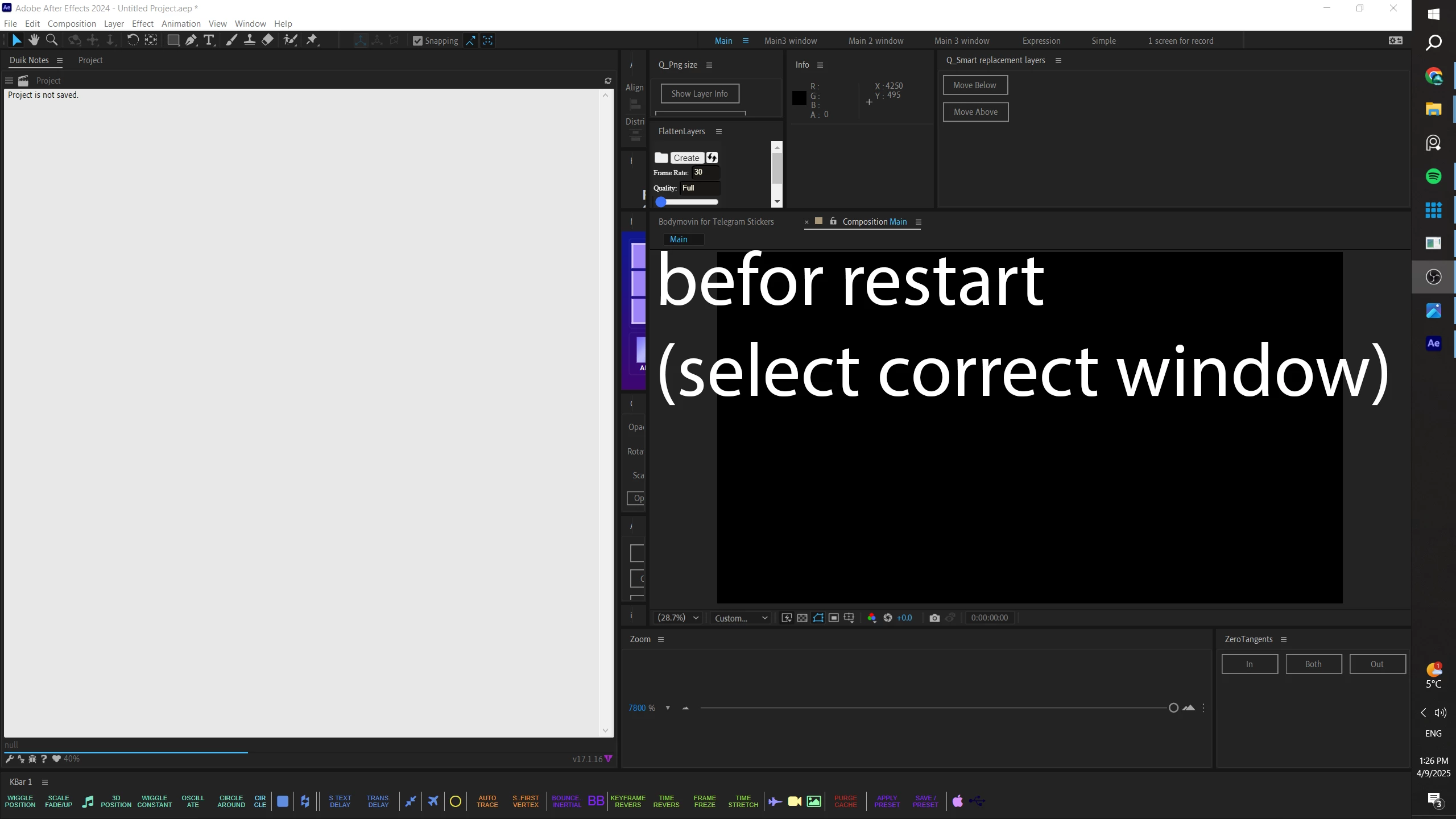This screenshot has width=1456, height=819.
Task: Select the Pen tool
Action: (x=191, y=40)
